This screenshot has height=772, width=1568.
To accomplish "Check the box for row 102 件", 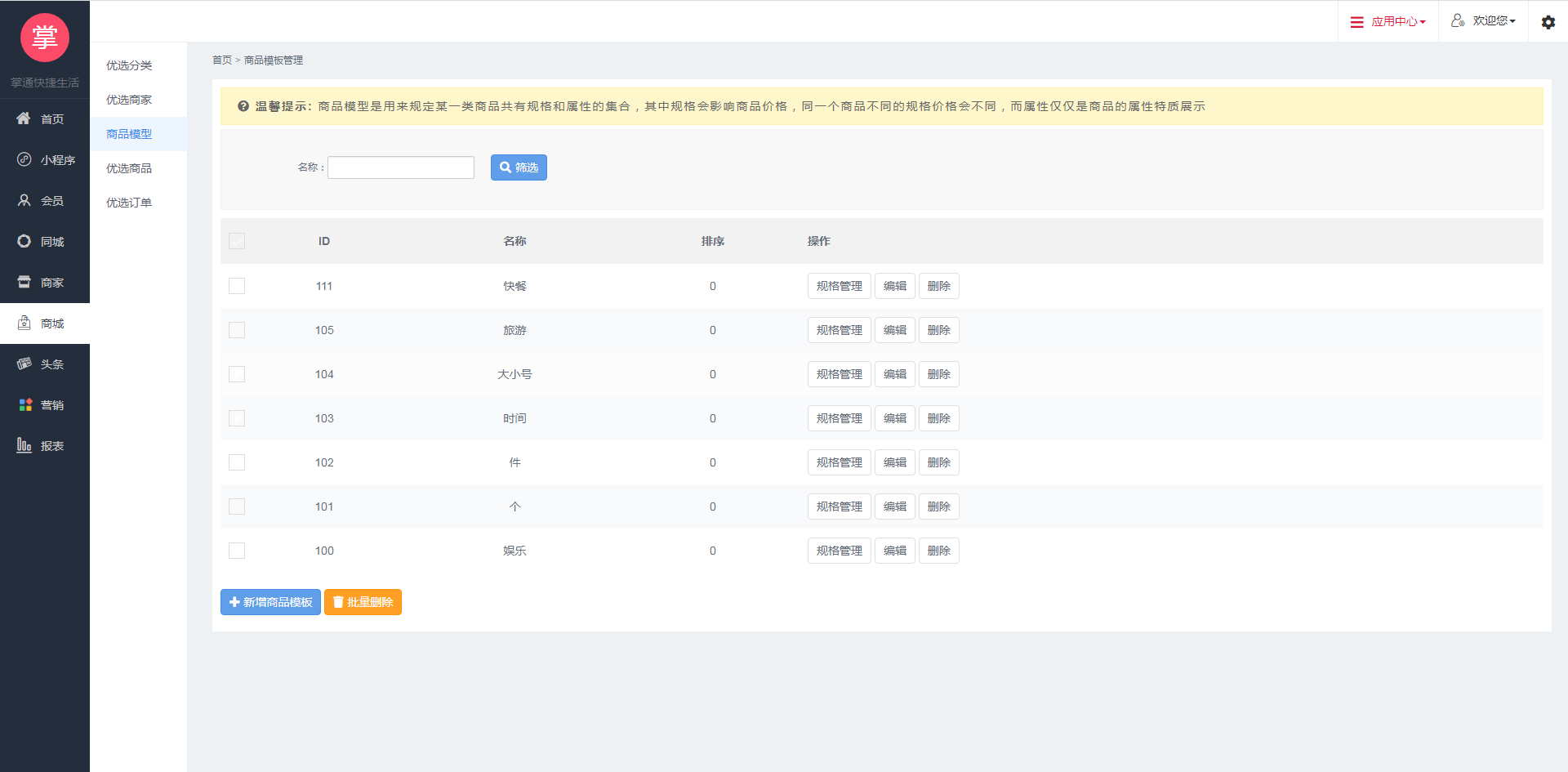I will 237,462.
